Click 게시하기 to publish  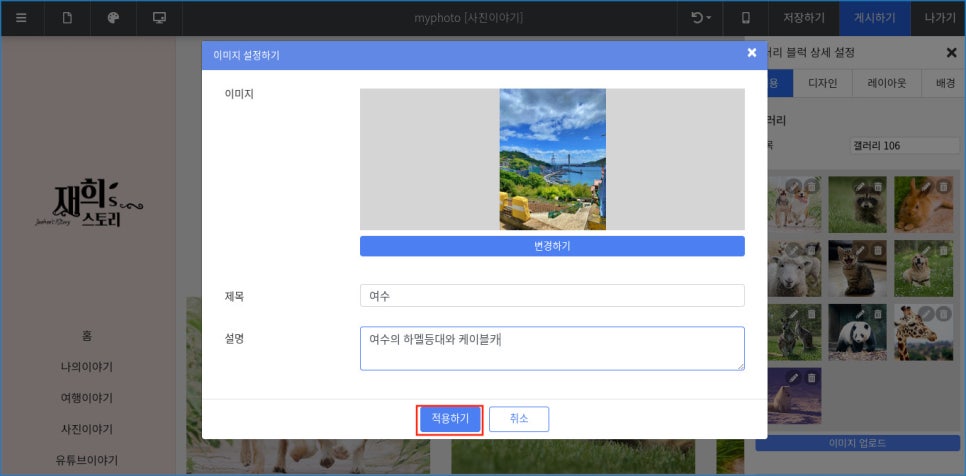point(874,18)
